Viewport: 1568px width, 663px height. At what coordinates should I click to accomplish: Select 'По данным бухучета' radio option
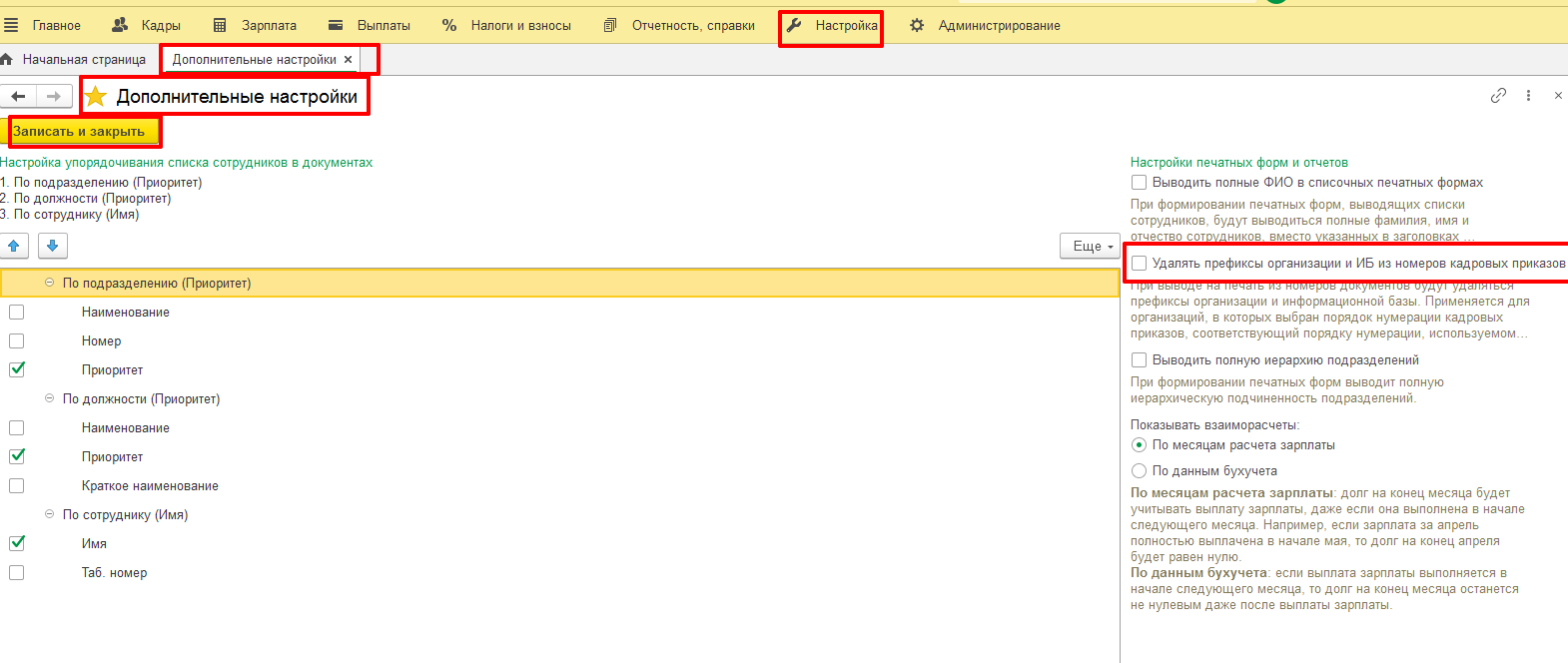pyautogui.click(x=1139, y=471)
